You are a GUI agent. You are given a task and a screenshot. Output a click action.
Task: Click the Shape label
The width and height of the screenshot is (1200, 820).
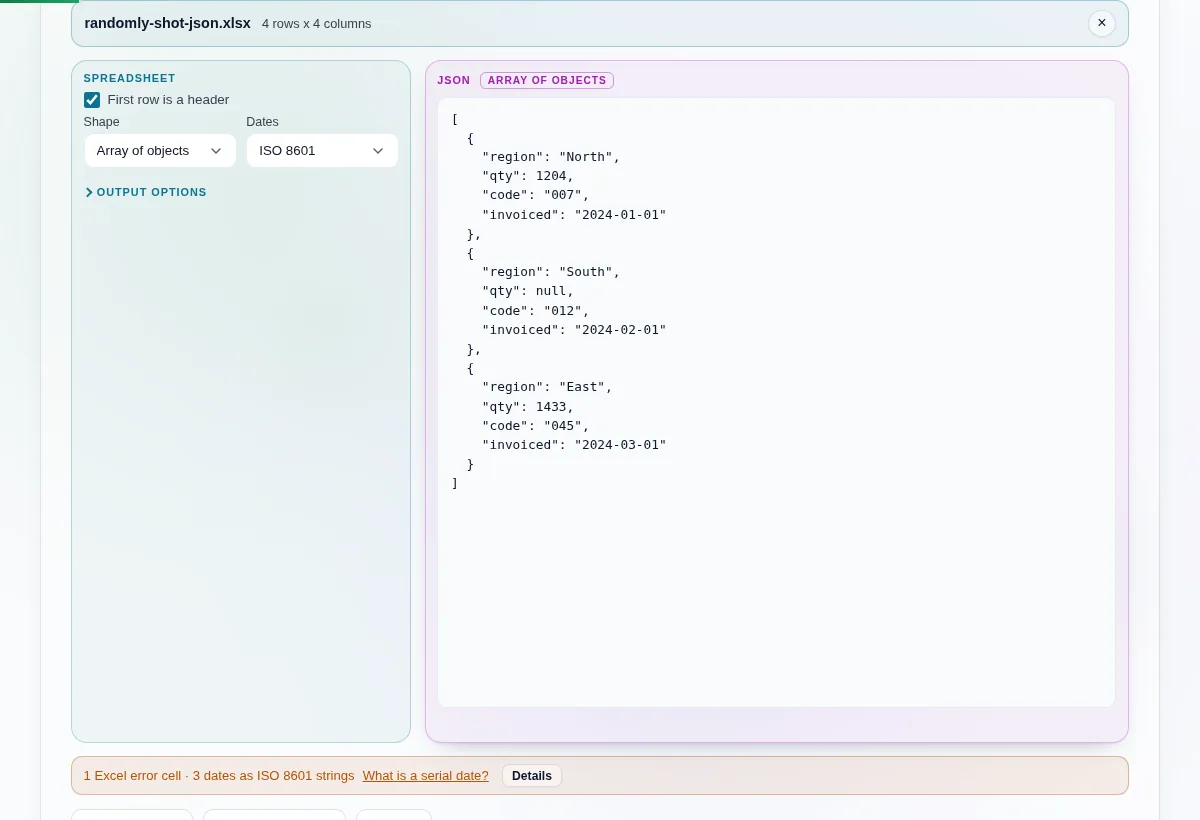point(102,122)
